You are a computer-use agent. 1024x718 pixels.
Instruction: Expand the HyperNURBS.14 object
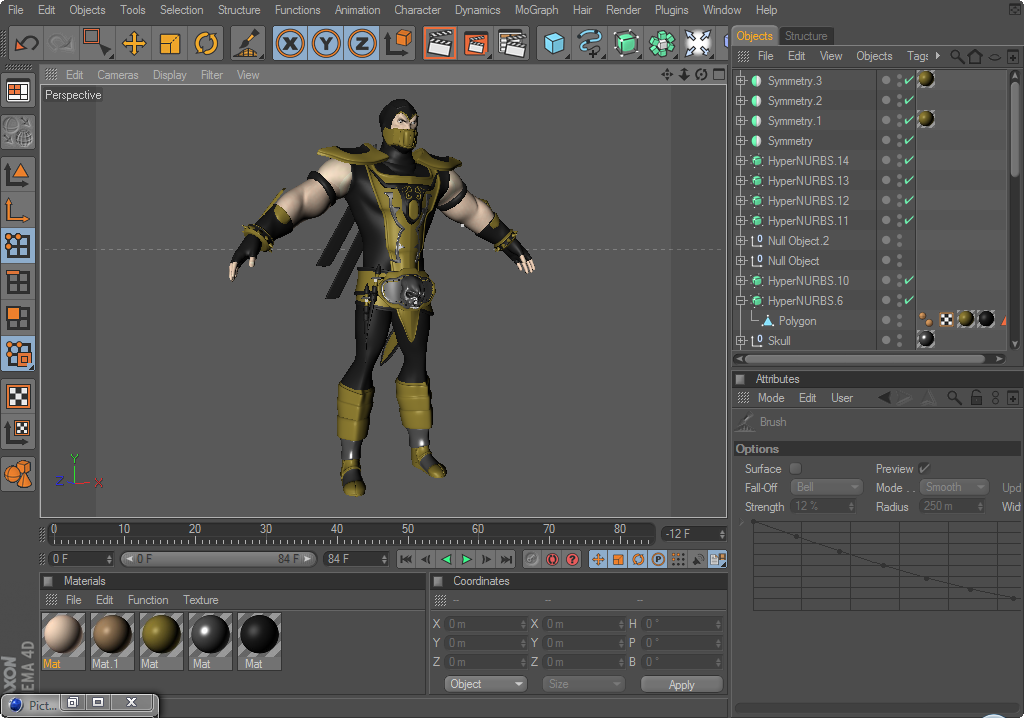coord(741,161)
